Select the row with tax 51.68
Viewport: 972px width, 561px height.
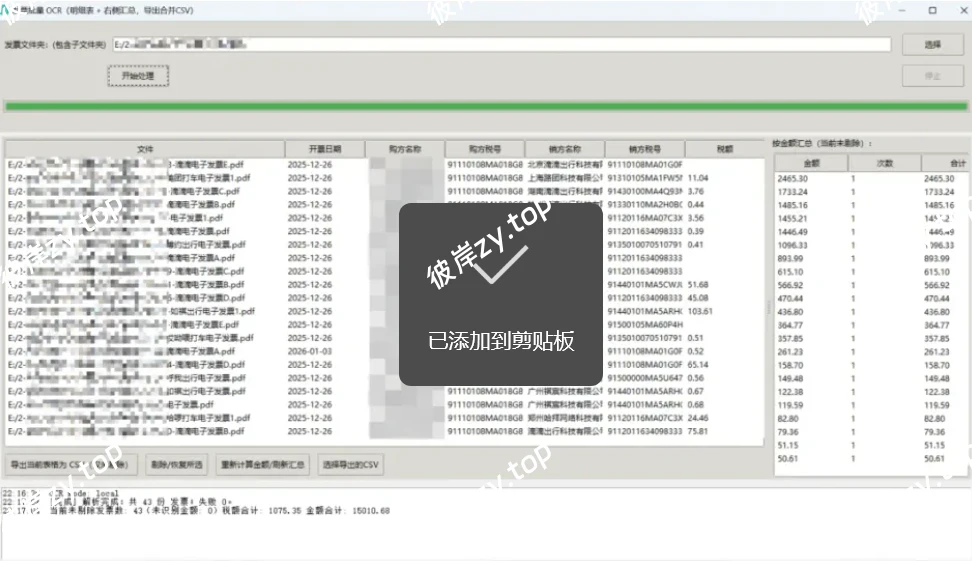pyautogui.click(x=384, y=285)
